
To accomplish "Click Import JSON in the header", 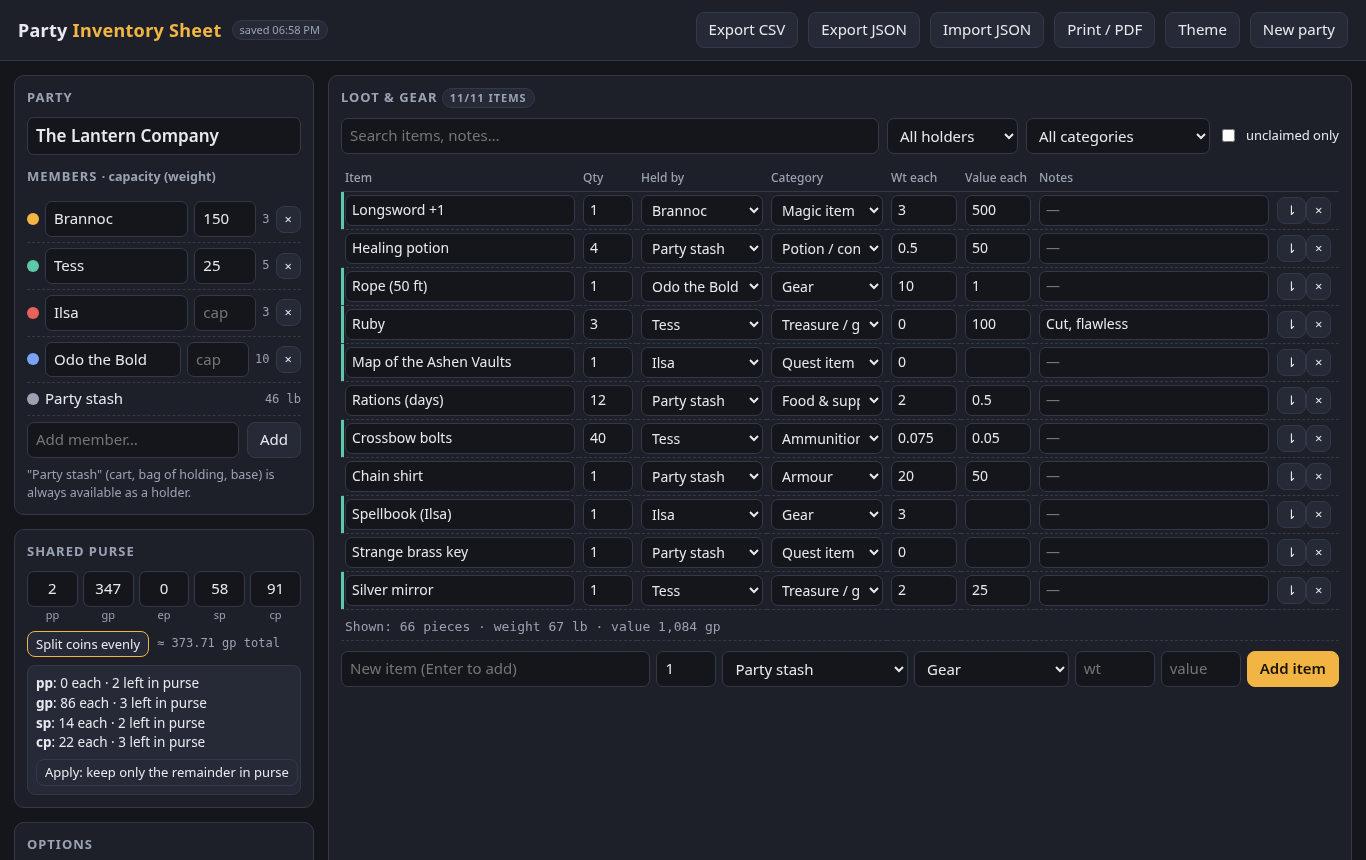I will [987, 30].
